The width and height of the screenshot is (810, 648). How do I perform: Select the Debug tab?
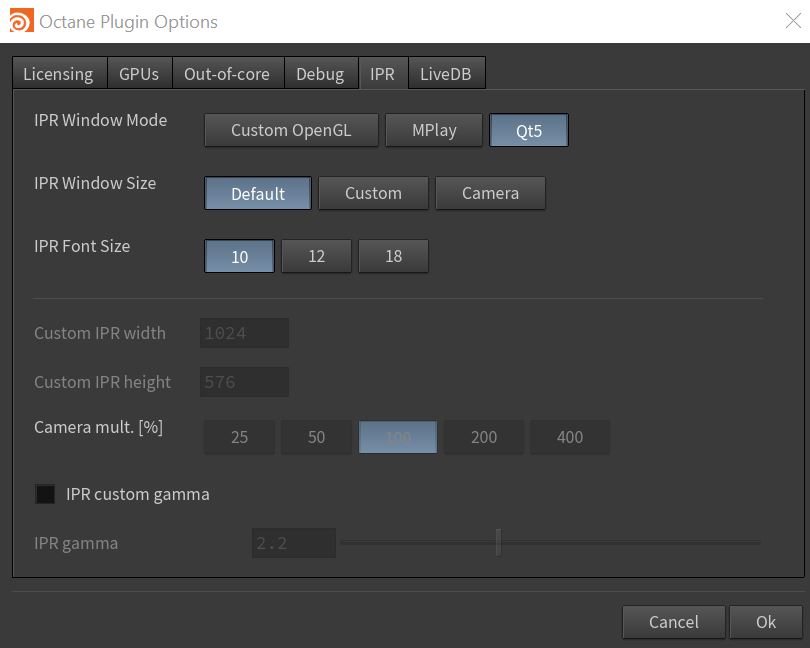click(320, 74)
